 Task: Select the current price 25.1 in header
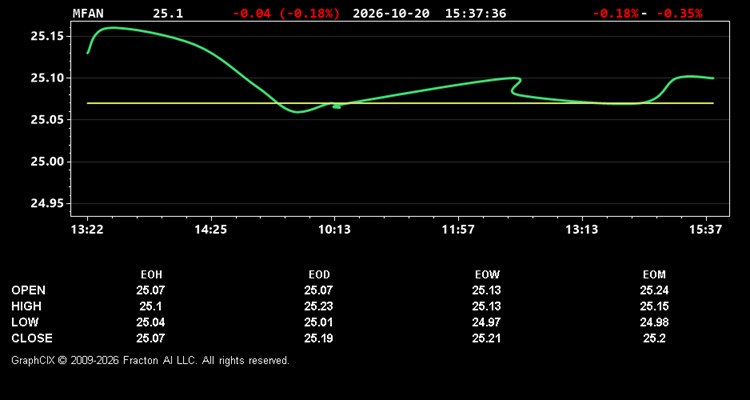(x=168, y=13)
